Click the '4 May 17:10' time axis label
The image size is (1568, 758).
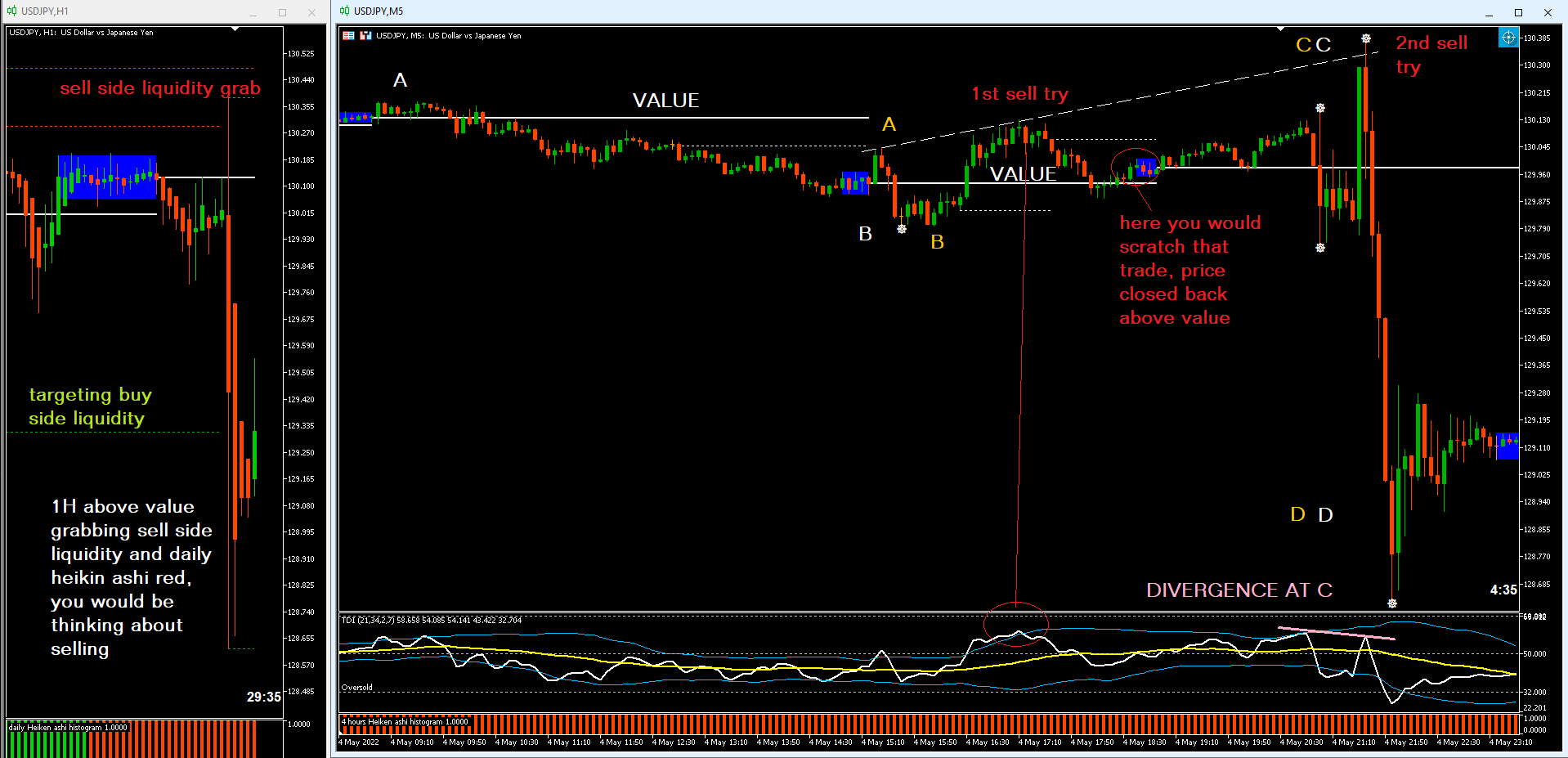pos(1040,742)
